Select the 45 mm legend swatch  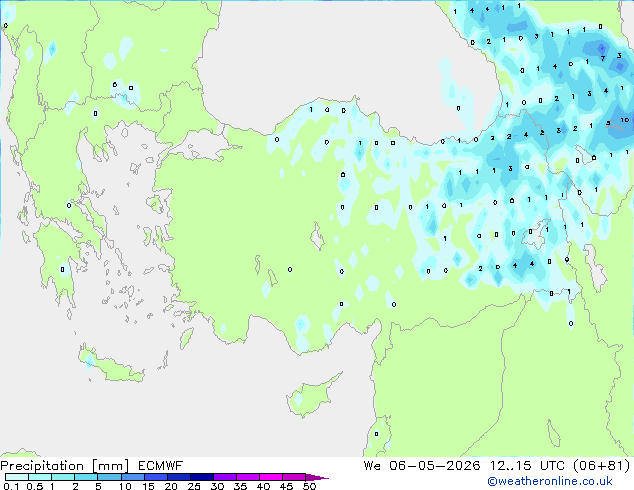[294, 477]
